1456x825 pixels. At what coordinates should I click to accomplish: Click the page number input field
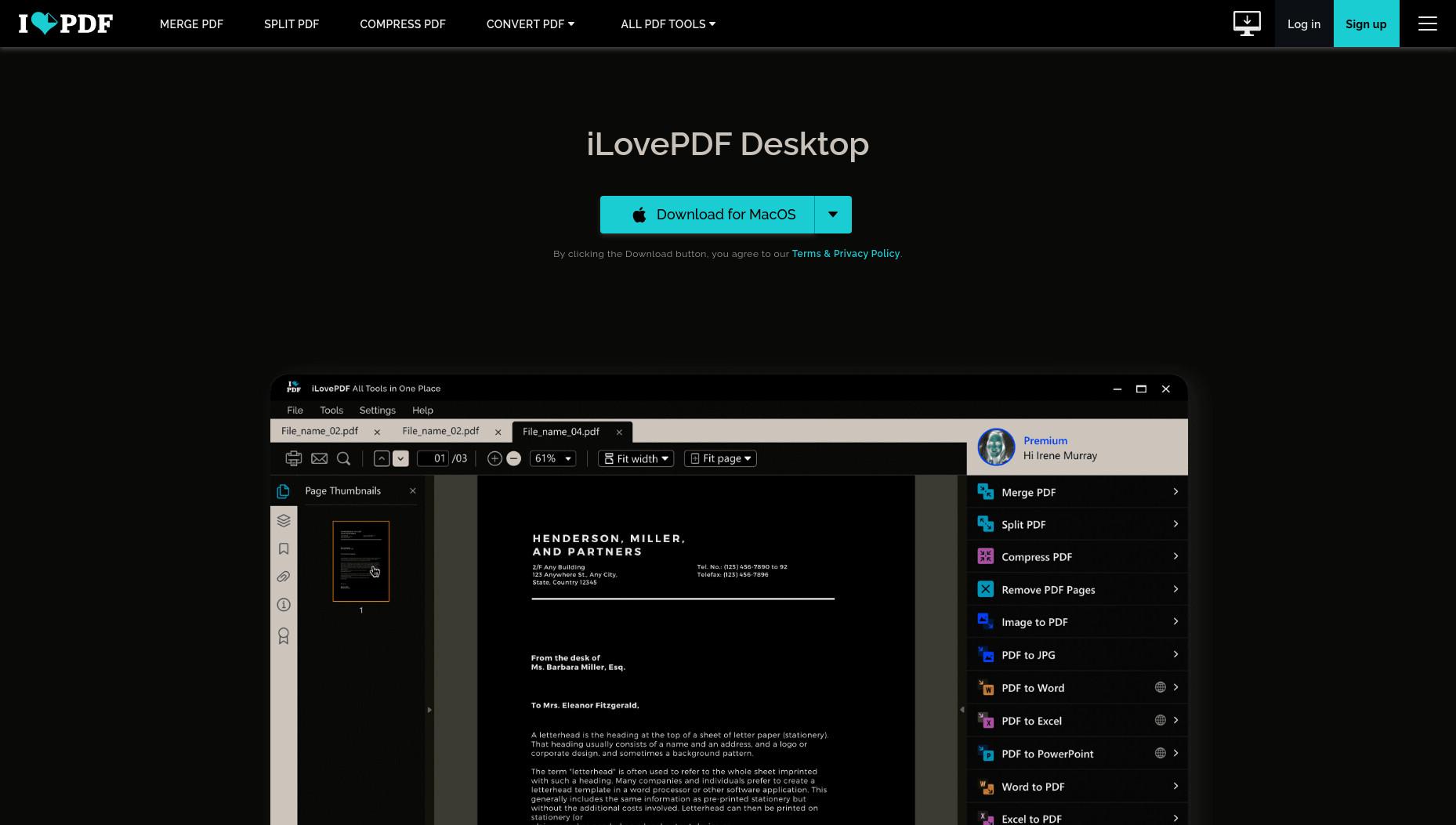(433, 458)
